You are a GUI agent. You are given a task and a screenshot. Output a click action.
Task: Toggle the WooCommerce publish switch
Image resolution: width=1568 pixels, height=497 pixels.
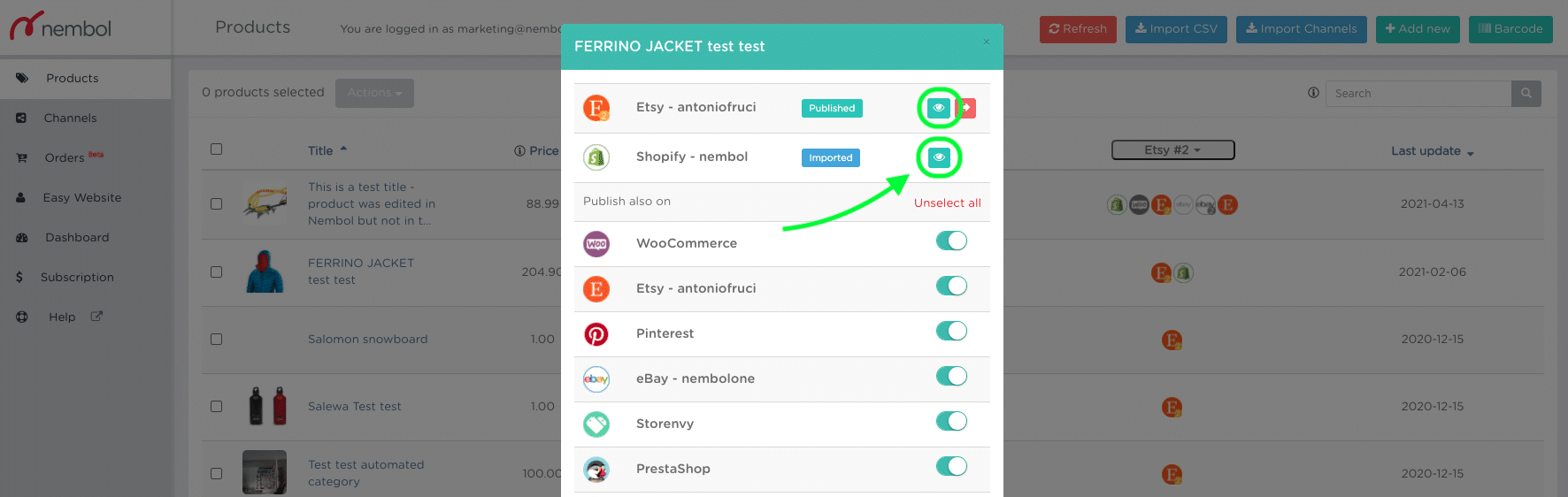pyautogui.click(x=952, y=241)
